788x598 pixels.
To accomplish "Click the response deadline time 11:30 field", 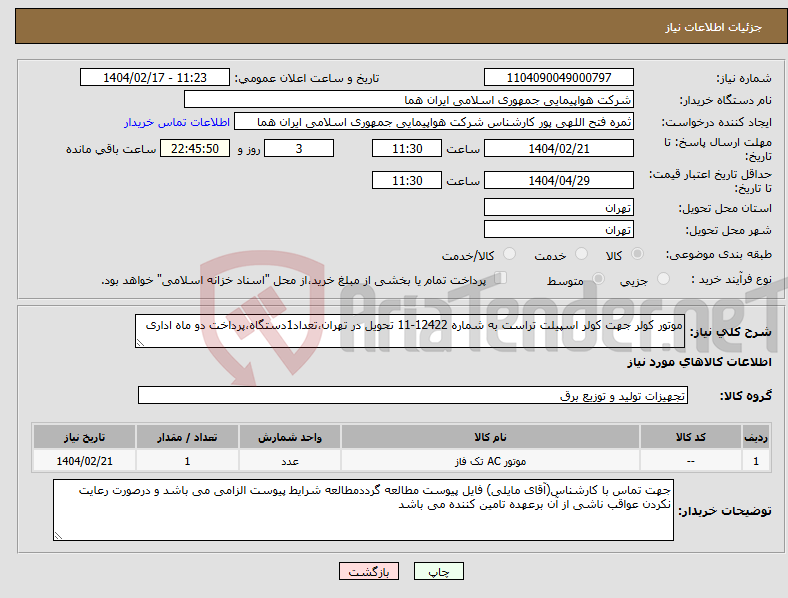I will pos(407,149).
